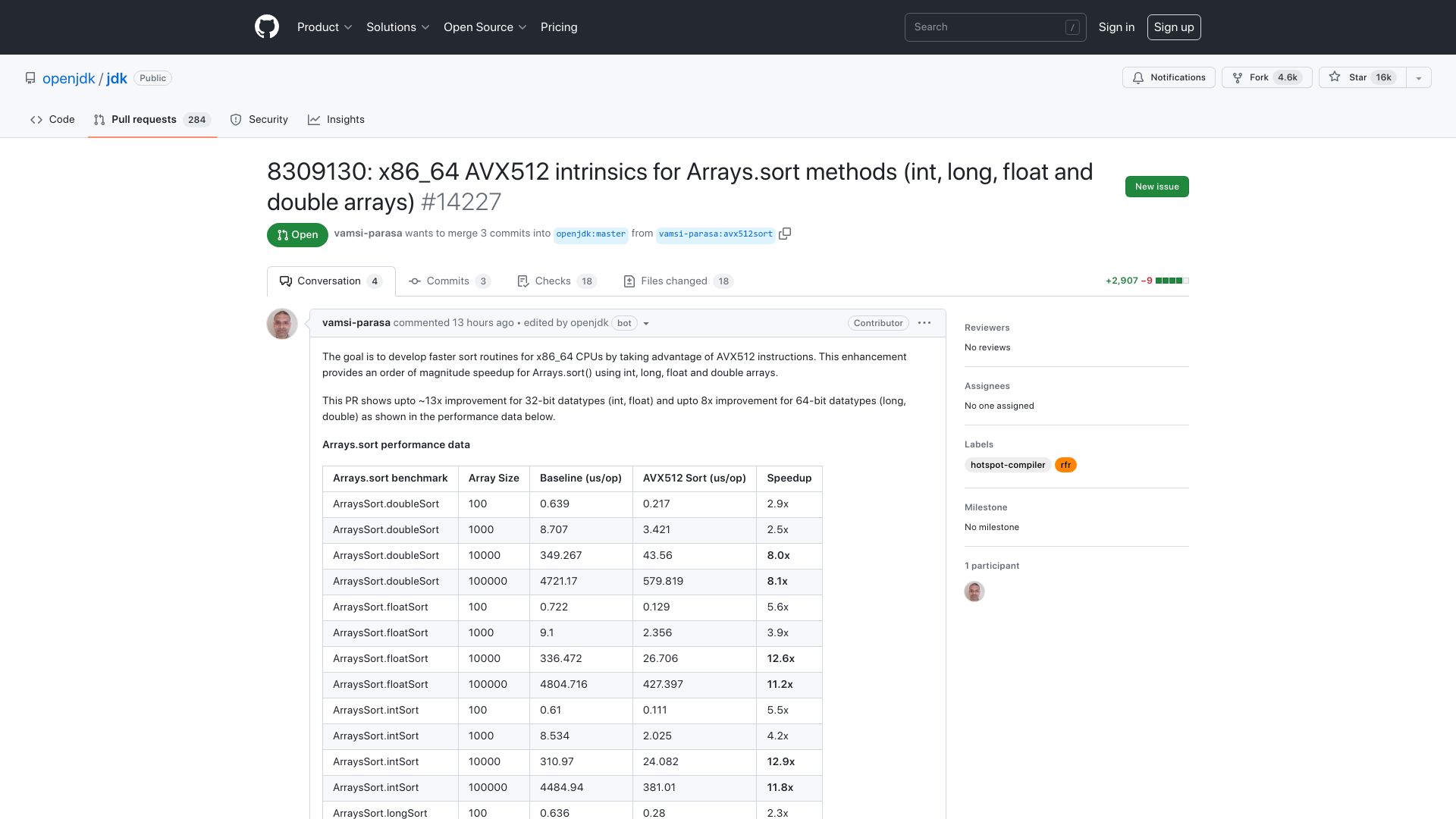Copy the head branch name icon
Screen dimensions: 1456x819
click(785, 234)
